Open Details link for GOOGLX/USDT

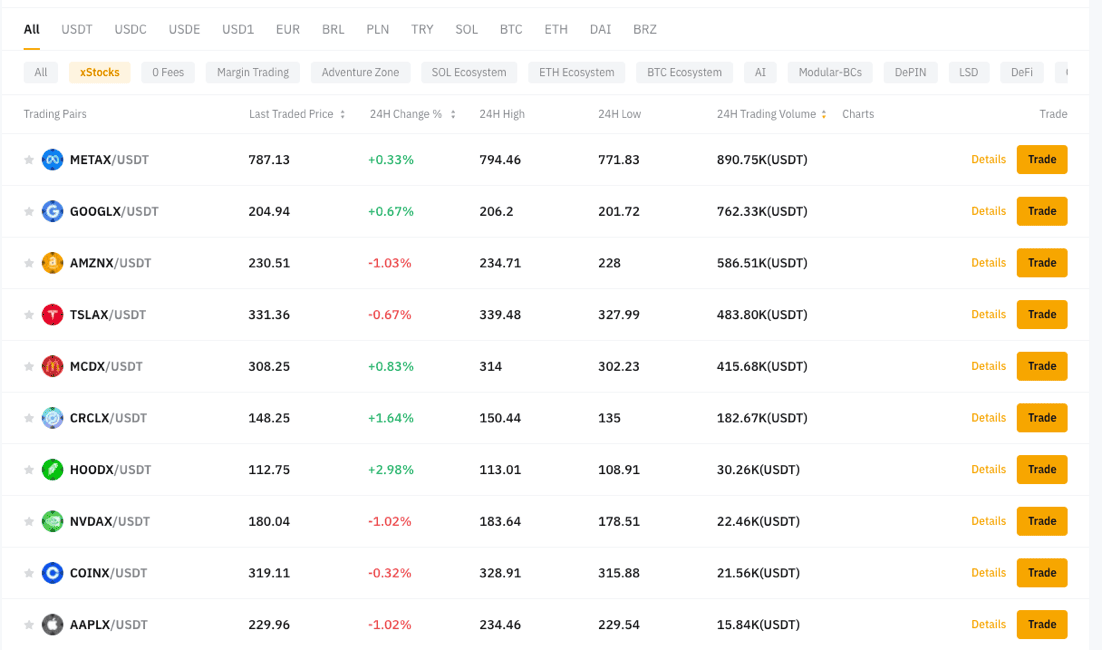click(988, 211)
